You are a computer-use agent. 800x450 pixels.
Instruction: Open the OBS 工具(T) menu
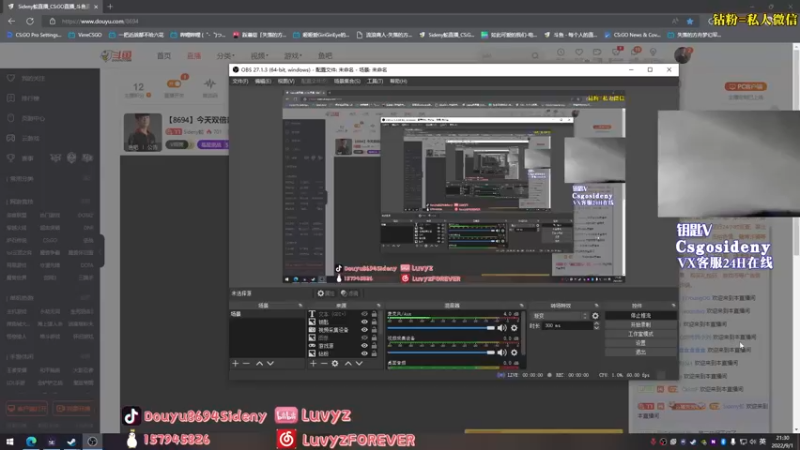(375, 81)
